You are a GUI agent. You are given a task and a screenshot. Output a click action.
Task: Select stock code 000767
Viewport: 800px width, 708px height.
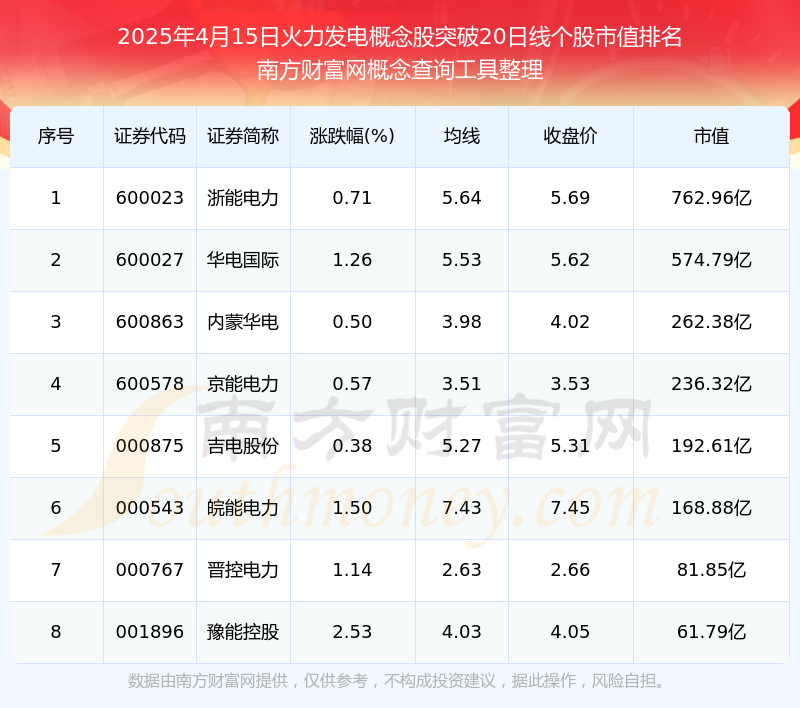click(149, 570)
